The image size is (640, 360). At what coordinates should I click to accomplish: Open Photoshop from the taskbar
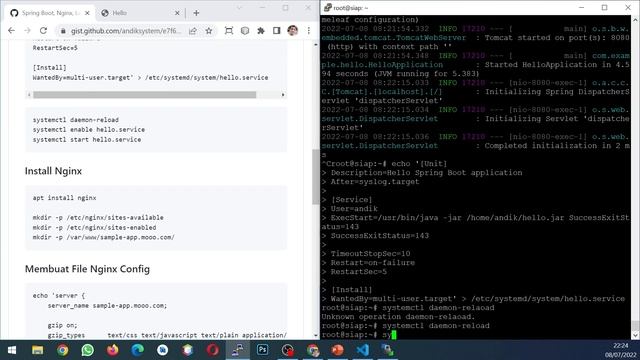262,350
